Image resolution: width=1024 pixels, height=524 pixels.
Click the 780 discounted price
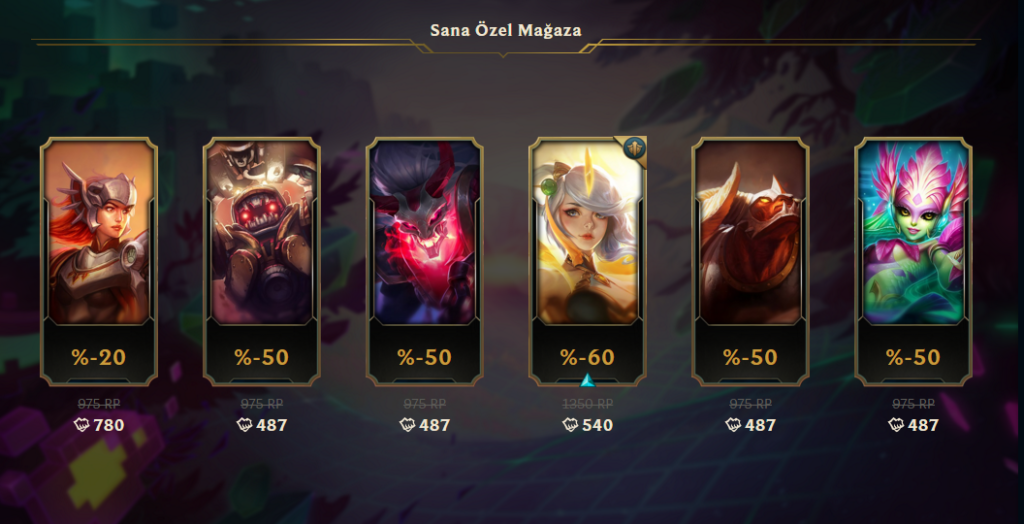109,425
